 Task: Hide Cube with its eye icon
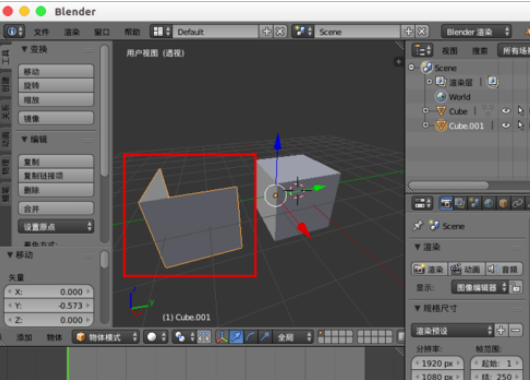click(506, 111)
